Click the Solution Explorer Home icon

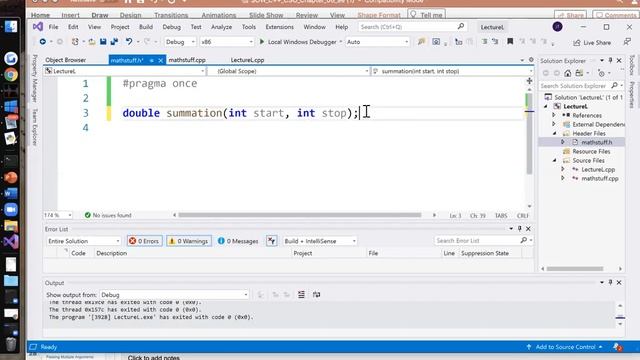click(567, 73)
